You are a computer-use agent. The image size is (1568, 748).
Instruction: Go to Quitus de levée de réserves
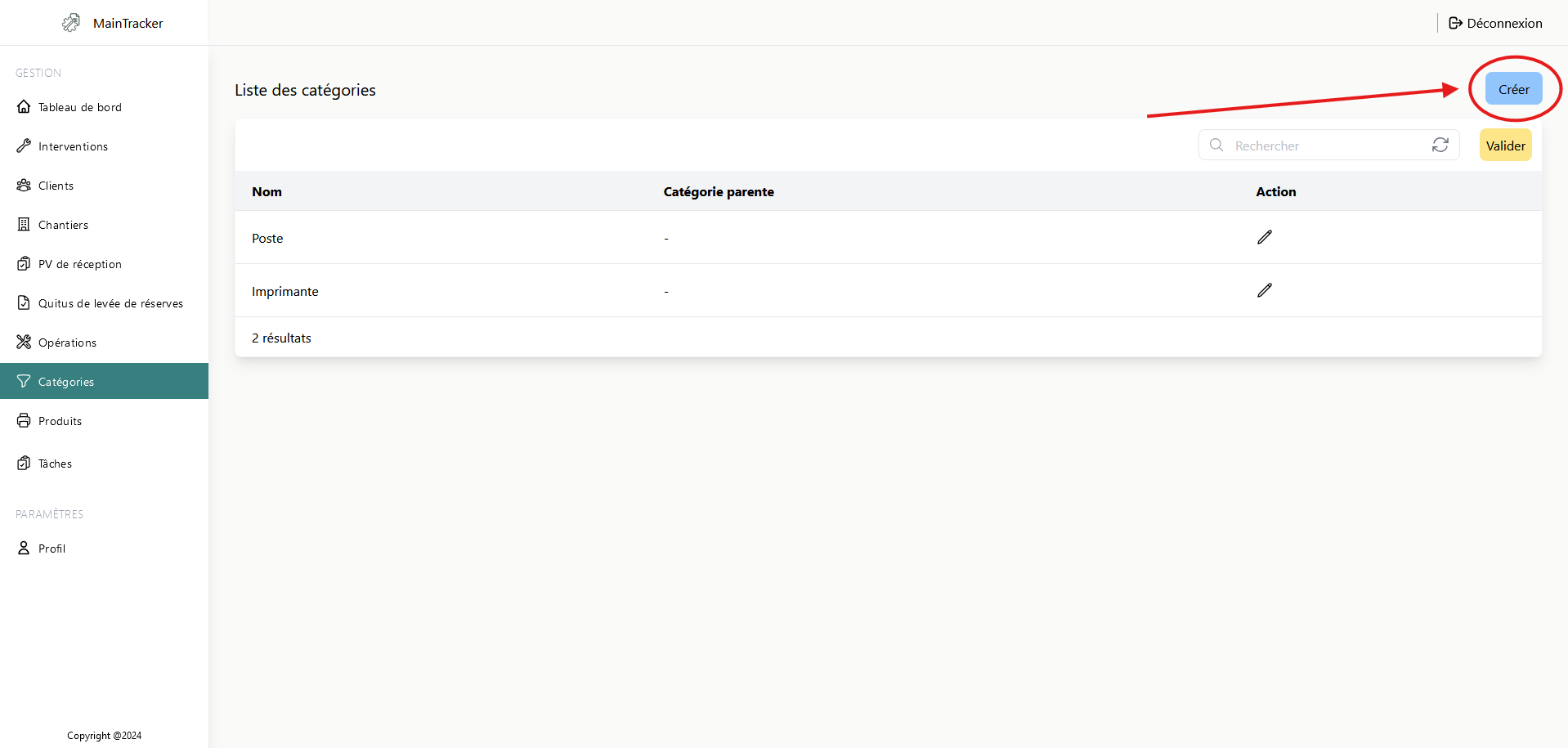pyautogui.click(x=110, y=303)
